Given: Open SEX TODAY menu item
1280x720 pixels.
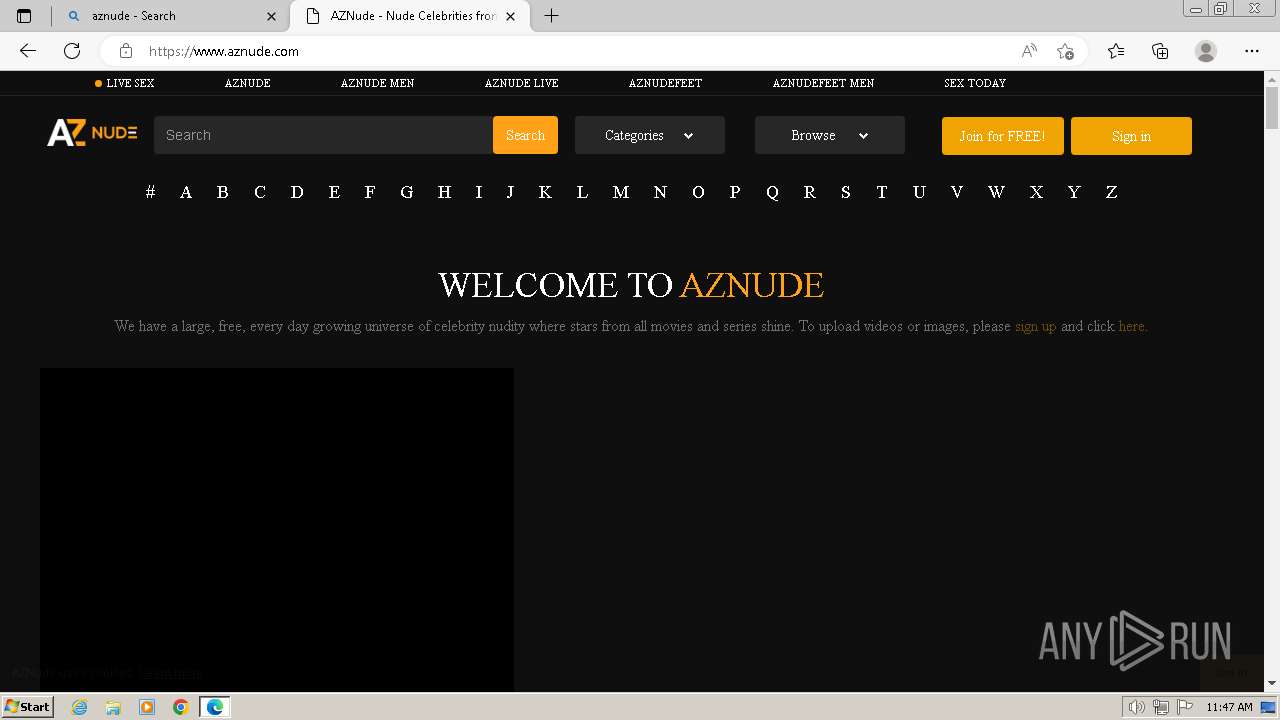Looking at the screenshot, I should tap(975, 83).
